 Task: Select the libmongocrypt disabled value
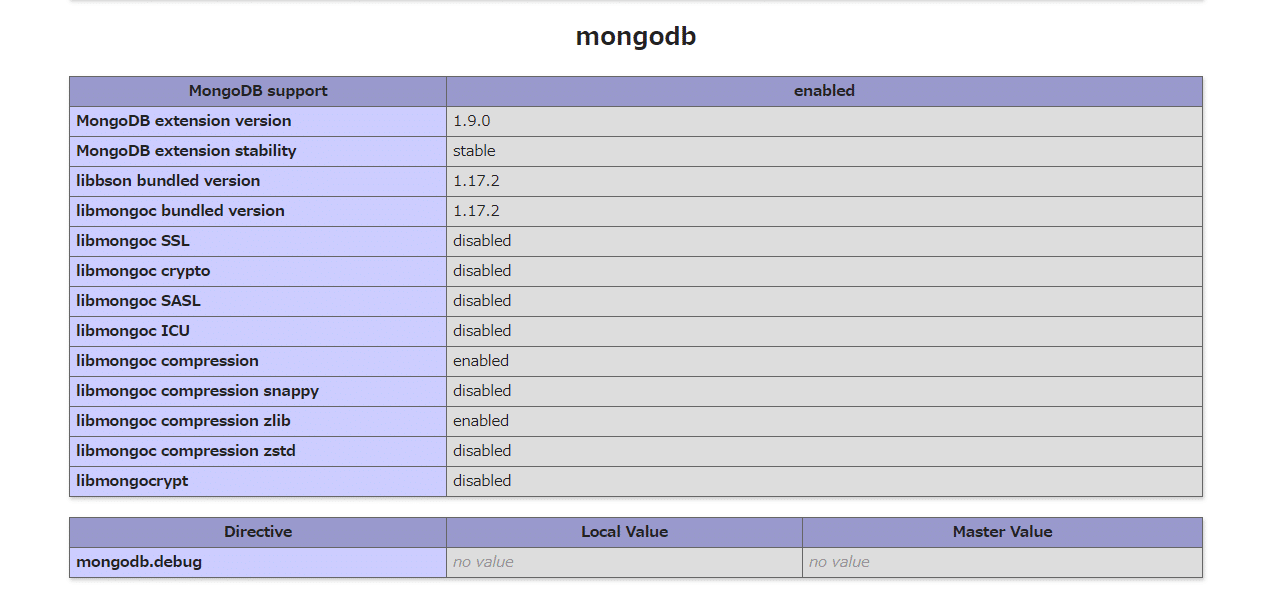(x=482, y=481)
